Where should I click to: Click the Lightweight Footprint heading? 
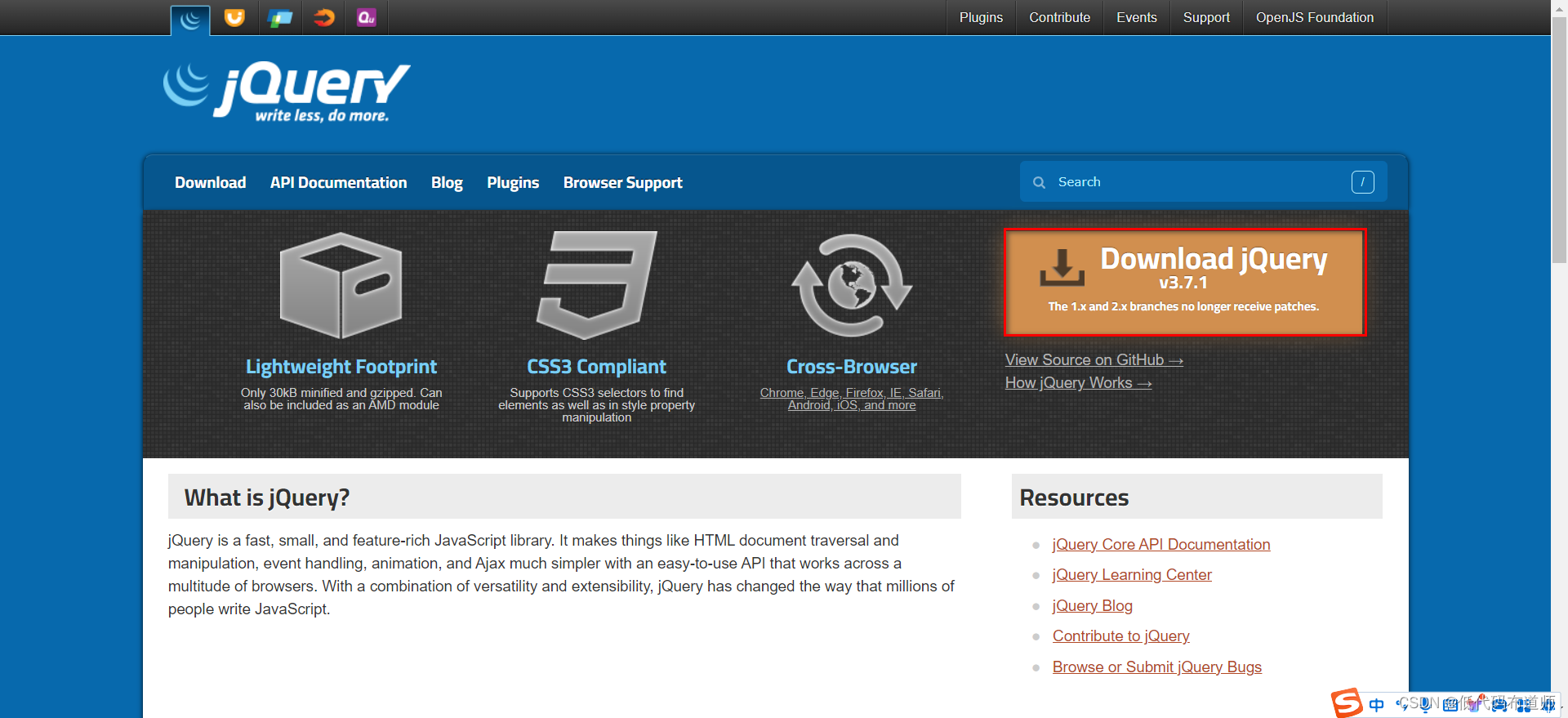341,367
